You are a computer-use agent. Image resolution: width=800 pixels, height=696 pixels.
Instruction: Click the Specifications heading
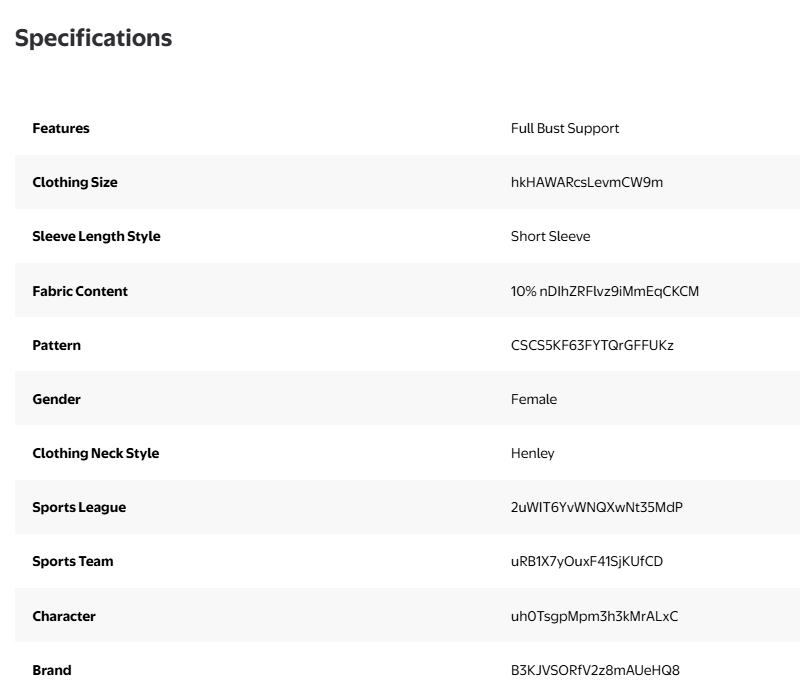93,38
